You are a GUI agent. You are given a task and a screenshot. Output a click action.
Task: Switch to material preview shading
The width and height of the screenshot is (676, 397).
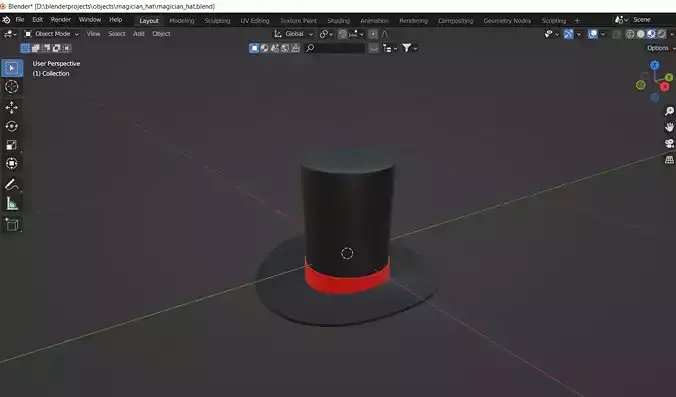651,34
